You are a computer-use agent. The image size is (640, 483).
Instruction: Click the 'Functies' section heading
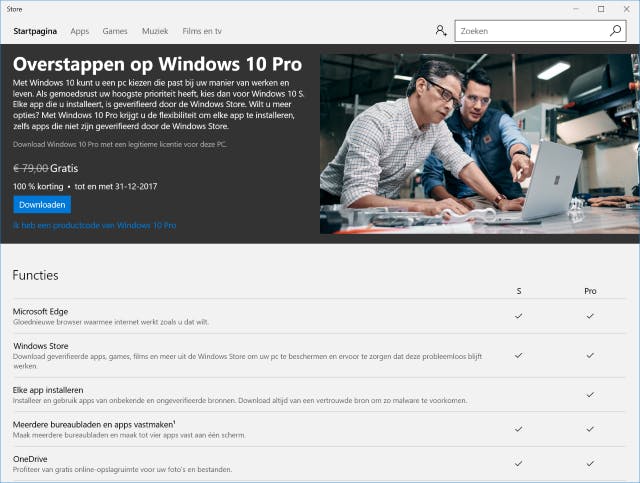(36, 275)
